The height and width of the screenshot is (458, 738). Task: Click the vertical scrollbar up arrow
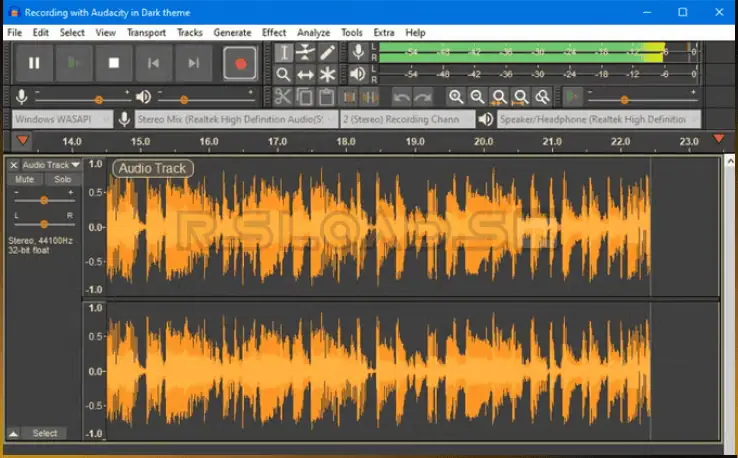coord(730,161)
